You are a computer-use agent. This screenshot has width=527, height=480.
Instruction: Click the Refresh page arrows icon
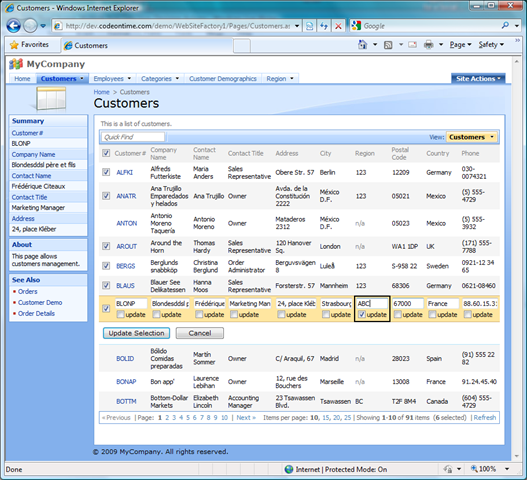point(324,26)
